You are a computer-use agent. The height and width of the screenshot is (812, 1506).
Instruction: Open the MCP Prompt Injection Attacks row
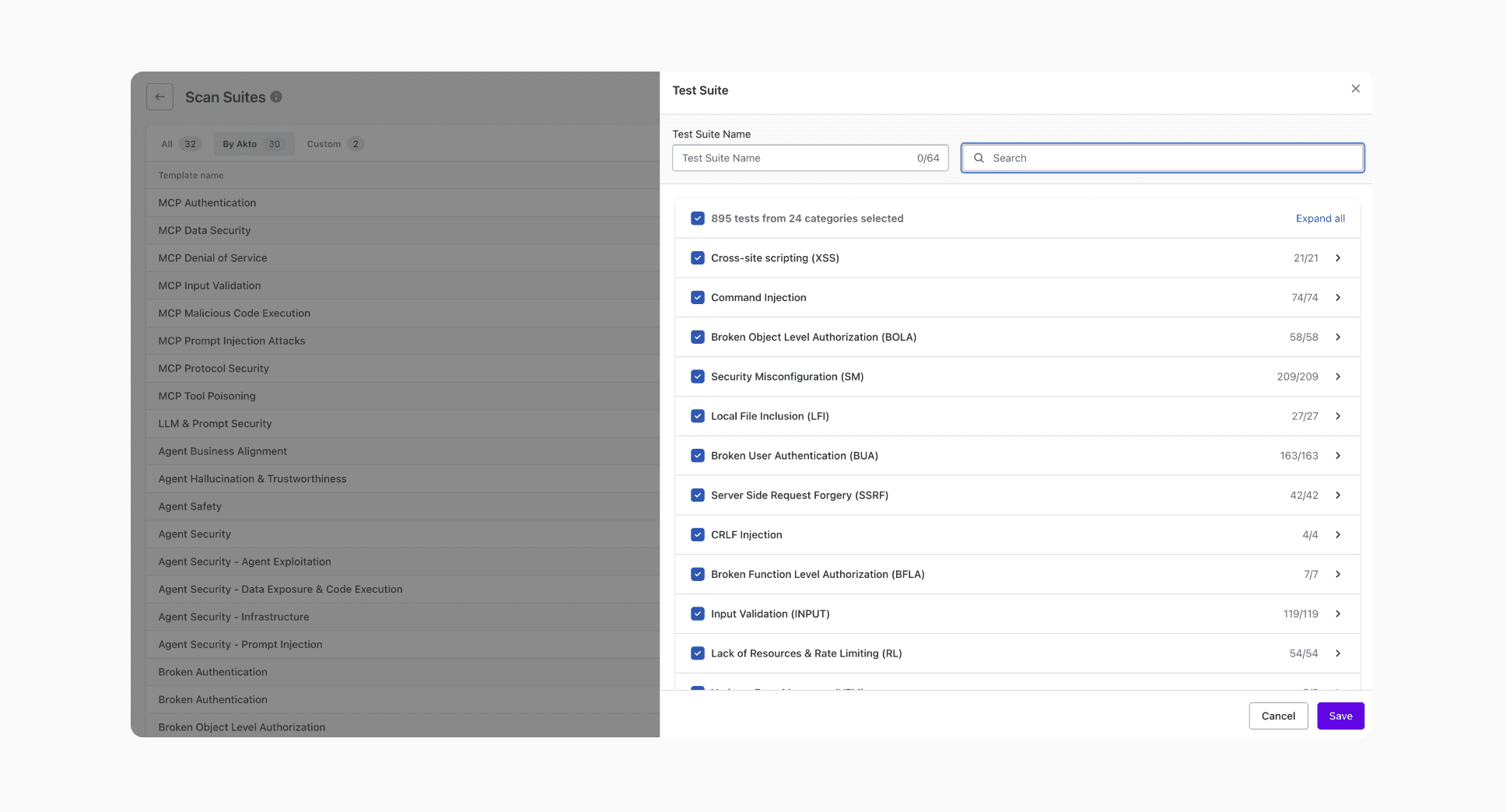pos(403,341)
